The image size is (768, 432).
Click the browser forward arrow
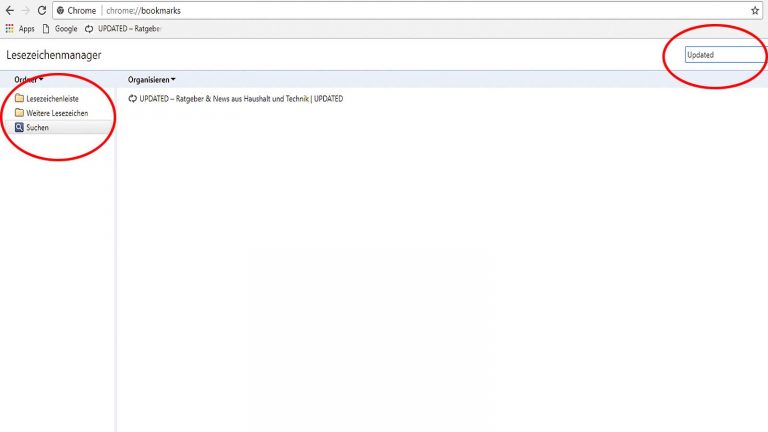(25, 10)
